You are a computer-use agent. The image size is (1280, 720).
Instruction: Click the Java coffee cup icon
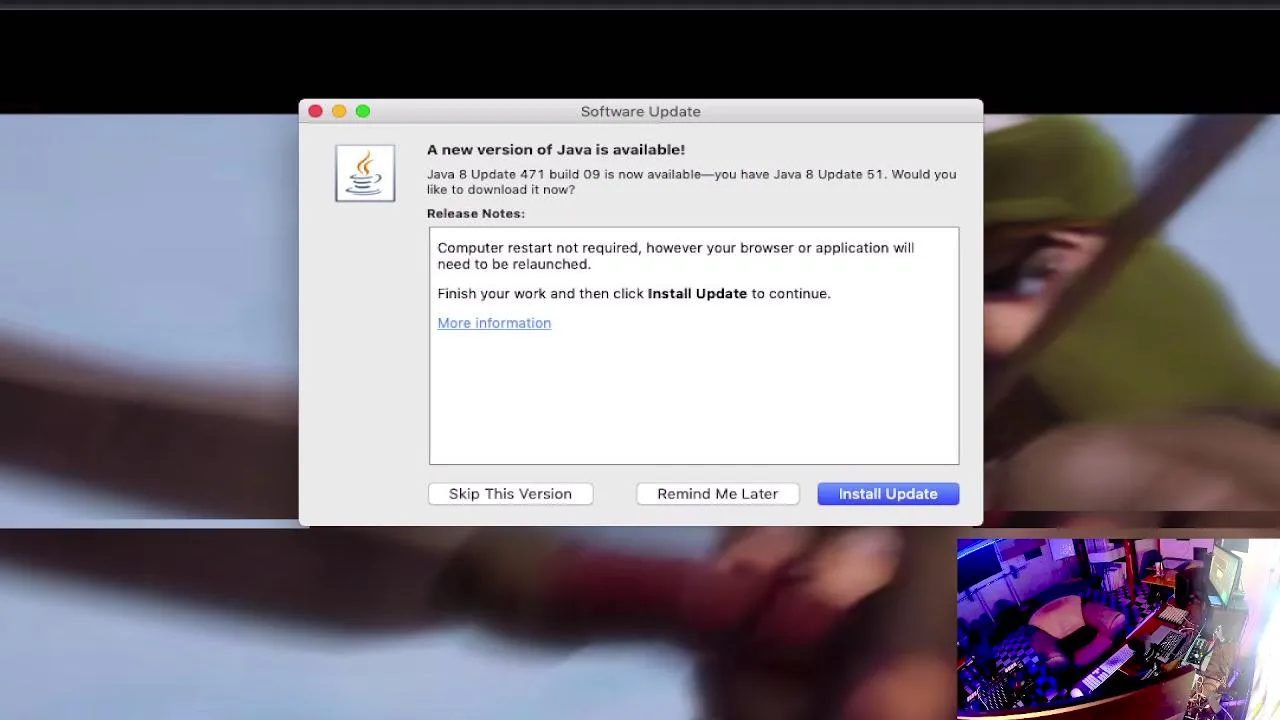pos(365,173)
